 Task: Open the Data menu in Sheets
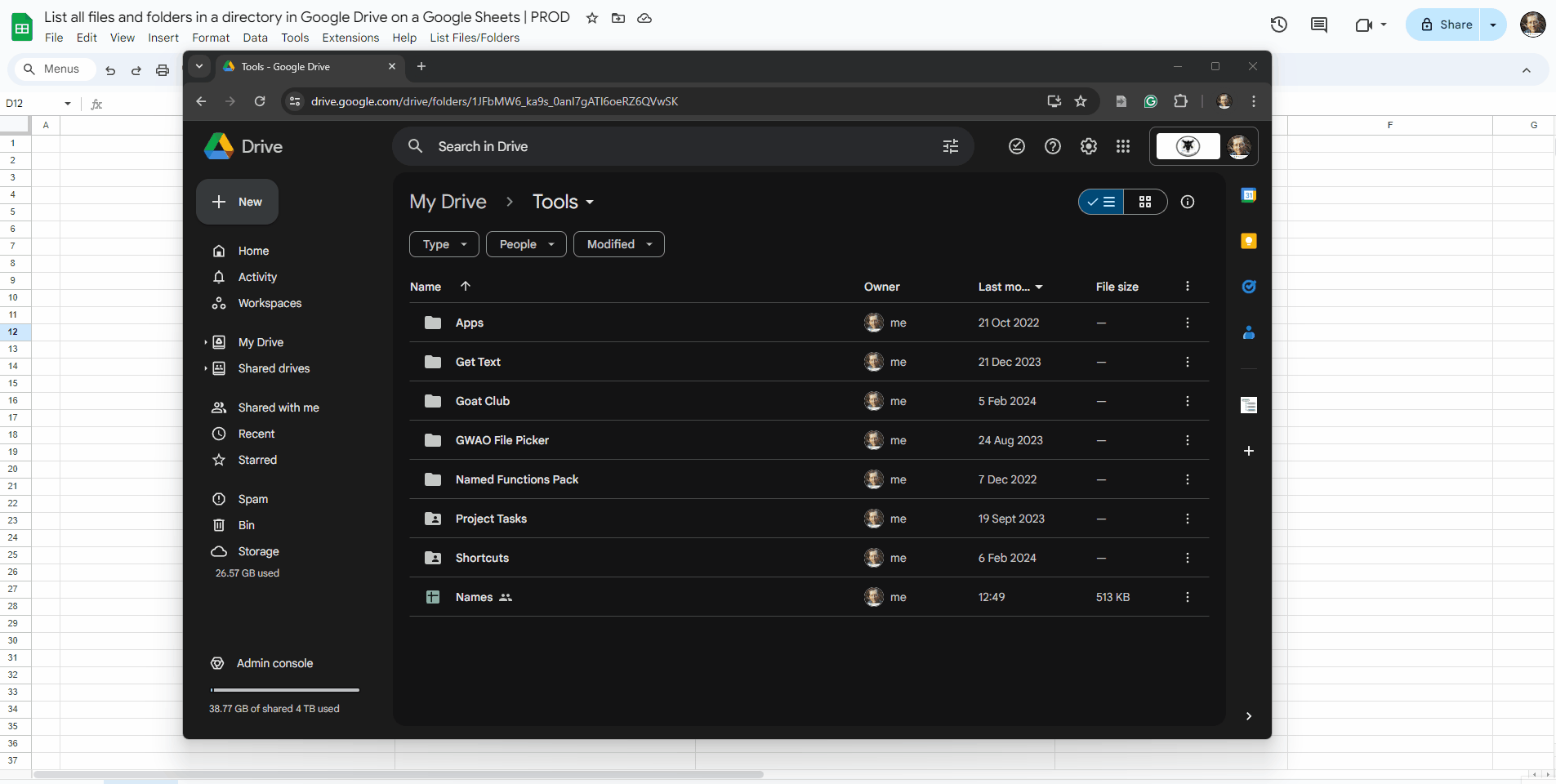pos(255,38)
